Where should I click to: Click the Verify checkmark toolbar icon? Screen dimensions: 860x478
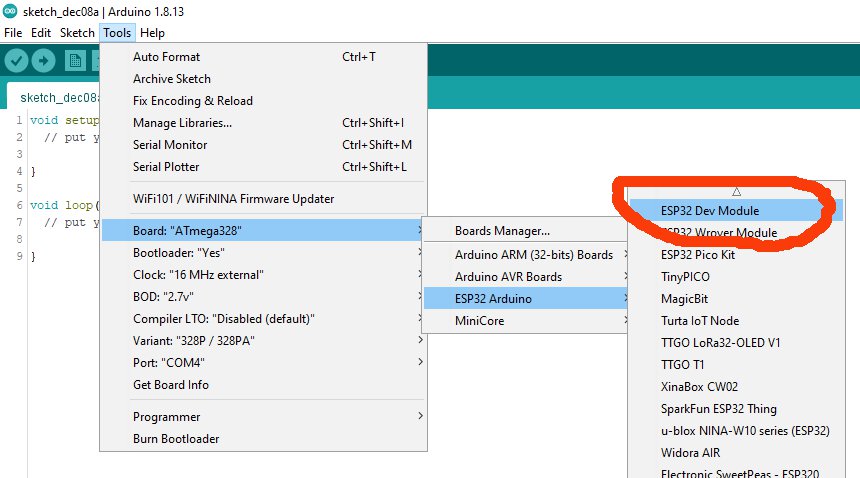(16, 60)
